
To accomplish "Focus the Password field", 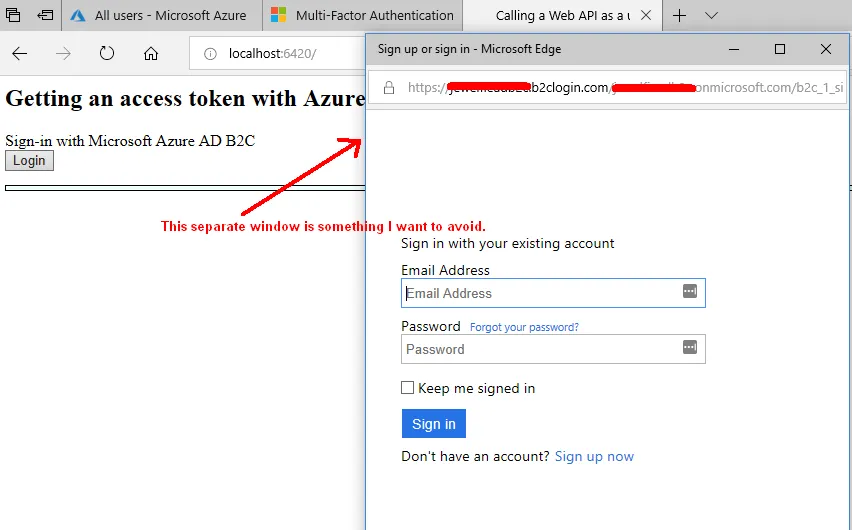I will 553,349.
